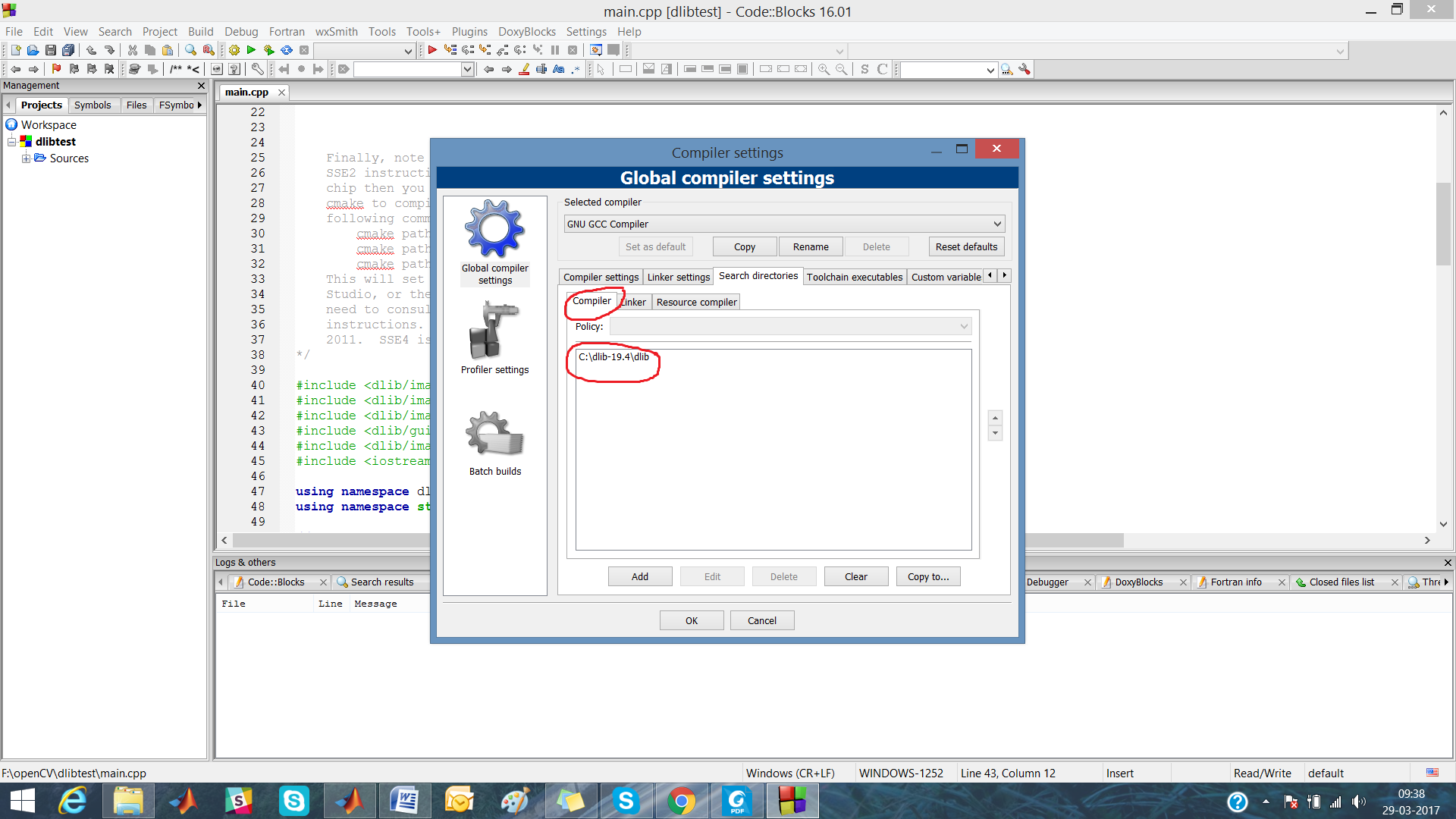Click the New file toolbar icon
1456x819 pixels.
(x=15, y=50)
